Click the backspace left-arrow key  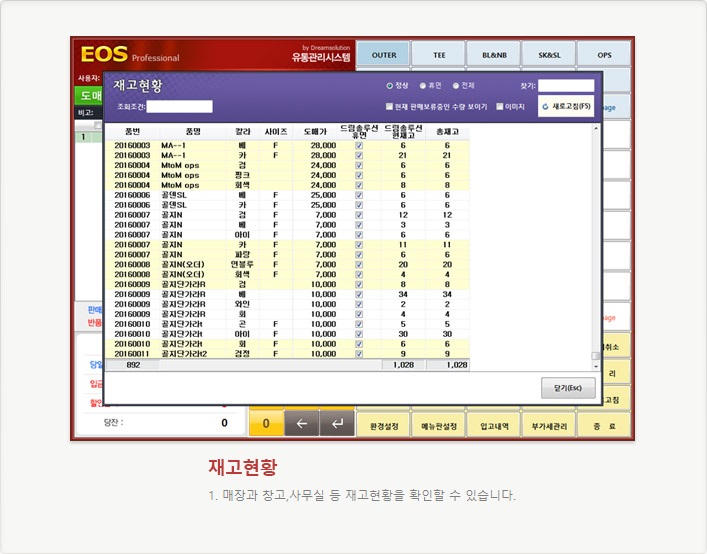tap(302, 423)
